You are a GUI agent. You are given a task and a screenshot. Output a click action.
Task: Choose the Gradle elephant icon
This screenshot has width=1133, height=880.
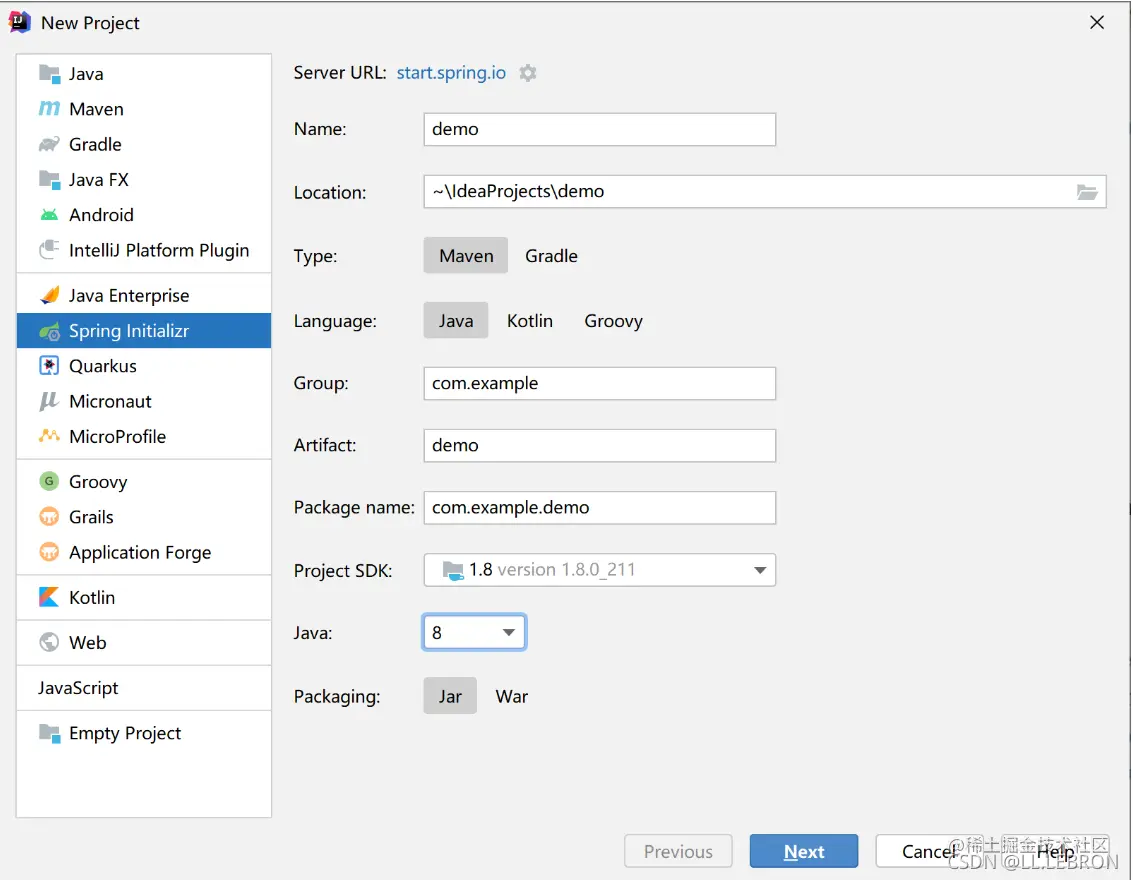tap(49, 144)
